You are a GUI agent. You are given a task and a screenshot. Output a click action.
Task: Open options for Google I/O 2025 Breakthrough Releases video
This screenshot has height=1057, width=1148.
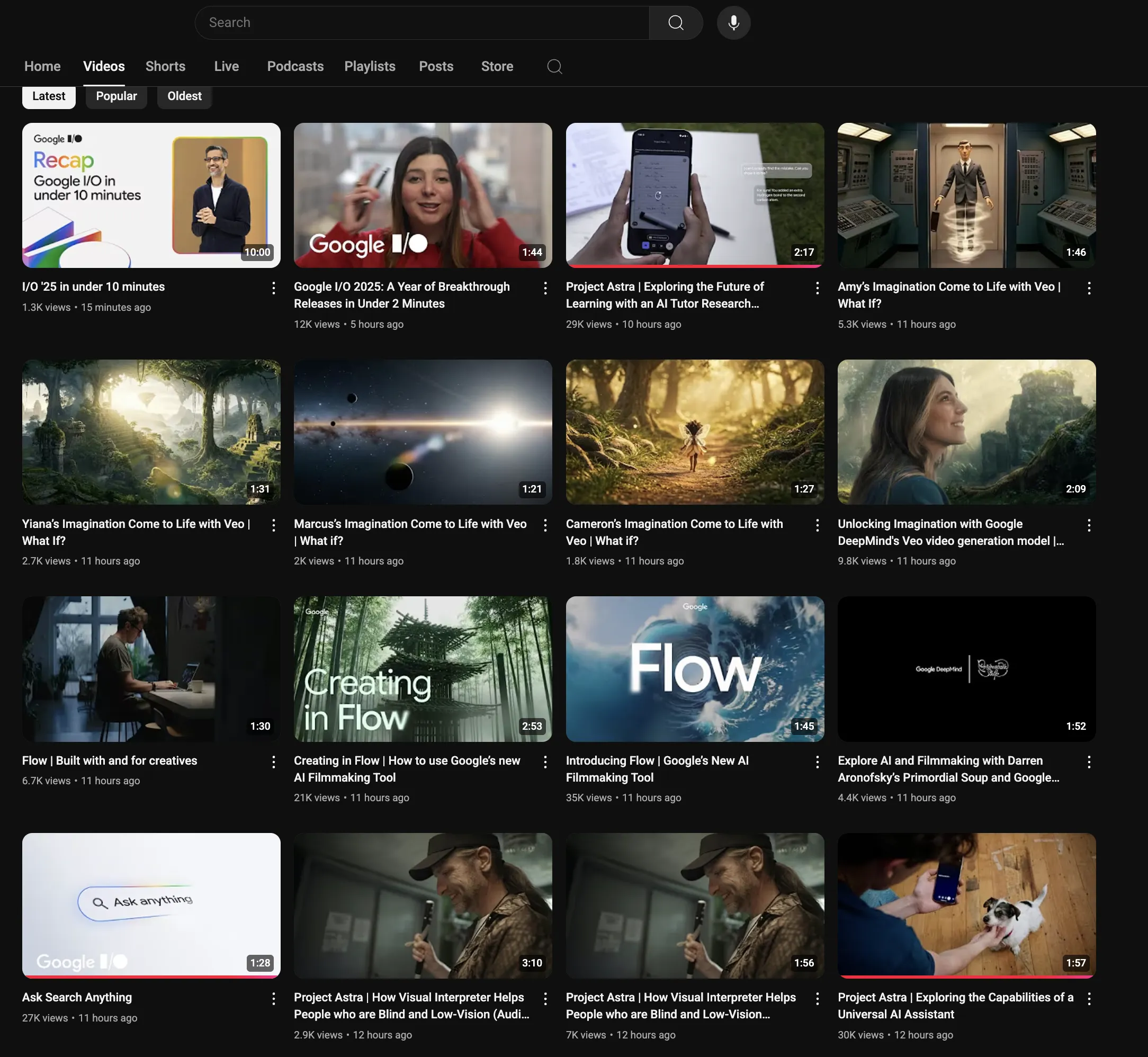tap(545, 288)
